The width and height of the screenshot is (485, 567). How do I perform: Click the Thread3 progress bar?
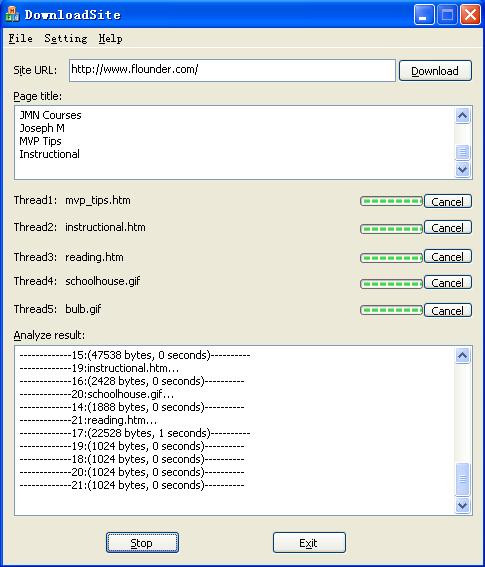pyautogui.click(x=391, y=257)
